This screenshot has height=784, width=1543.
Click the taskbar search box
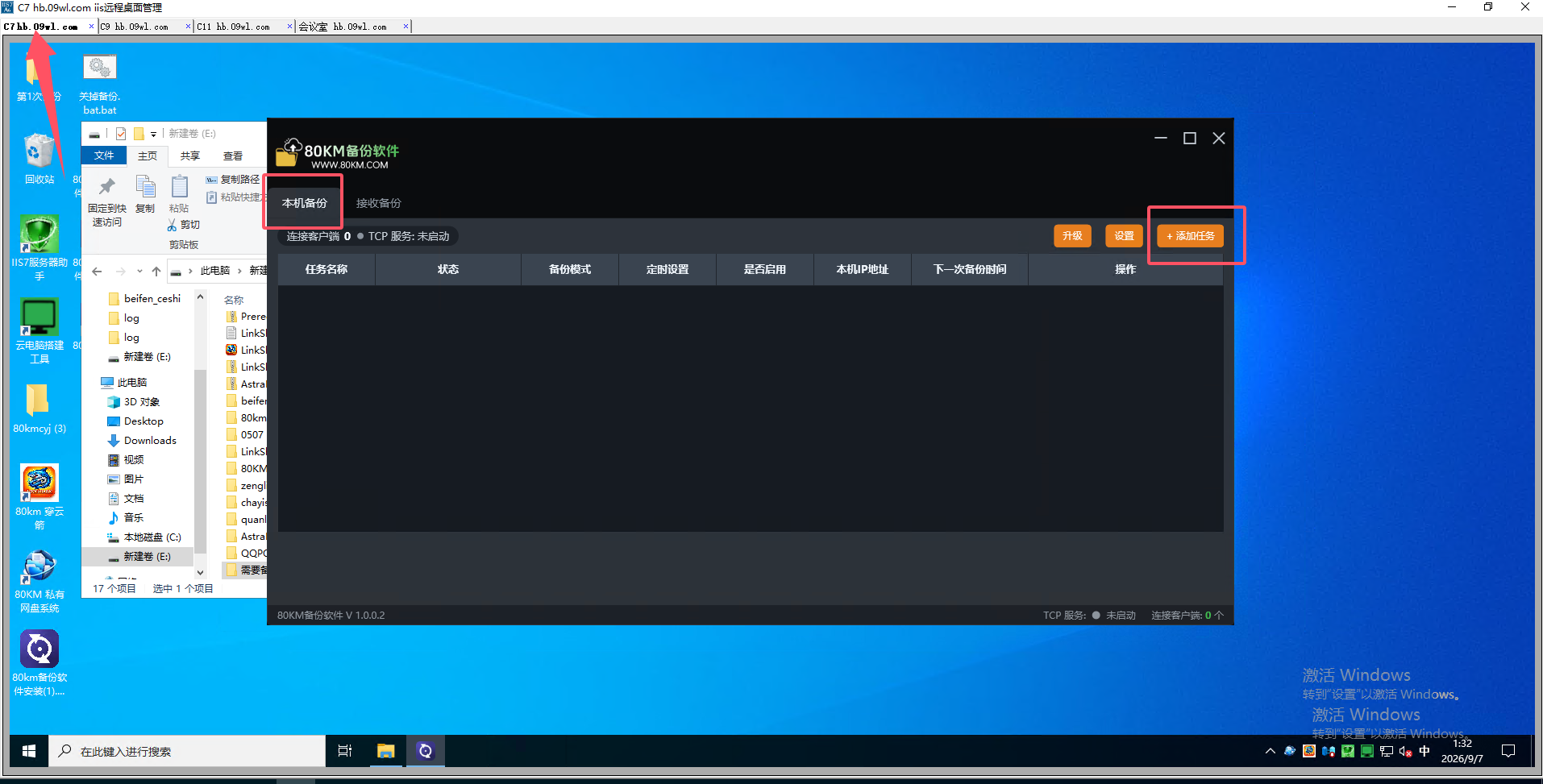pyautogui.click(x=187, y=751)
